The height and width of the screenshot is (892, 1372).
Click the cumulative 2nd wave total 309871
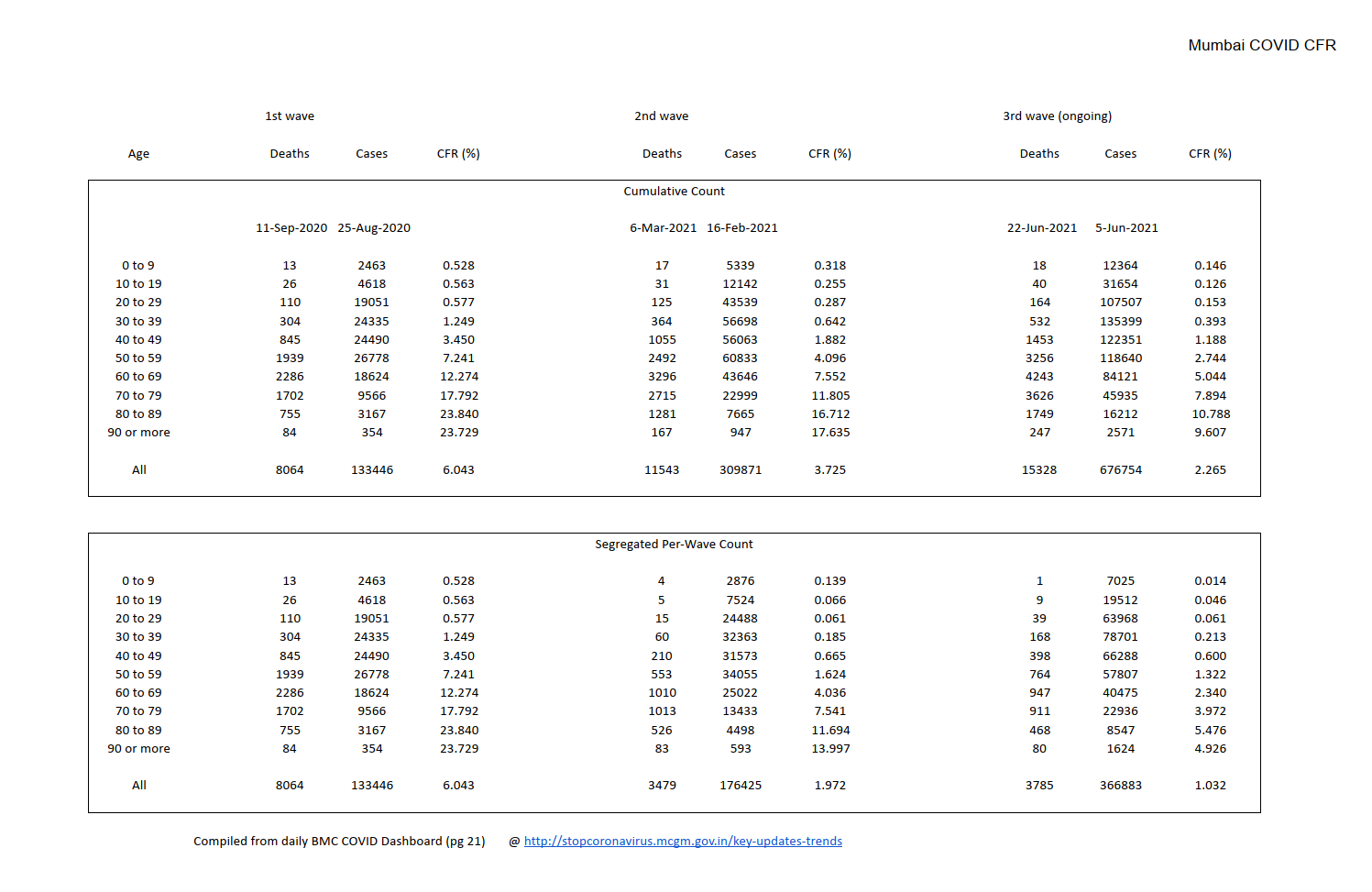741,470
